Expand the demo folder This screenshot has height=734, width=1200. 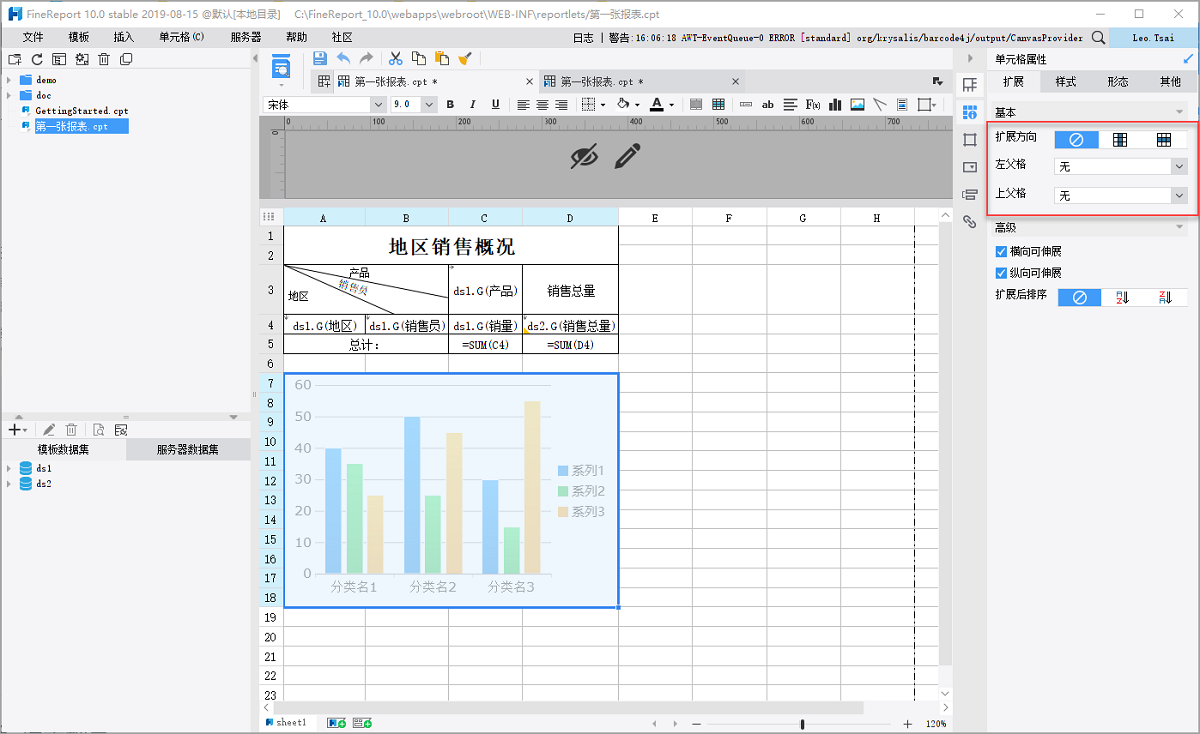click(x=9, y=80)
